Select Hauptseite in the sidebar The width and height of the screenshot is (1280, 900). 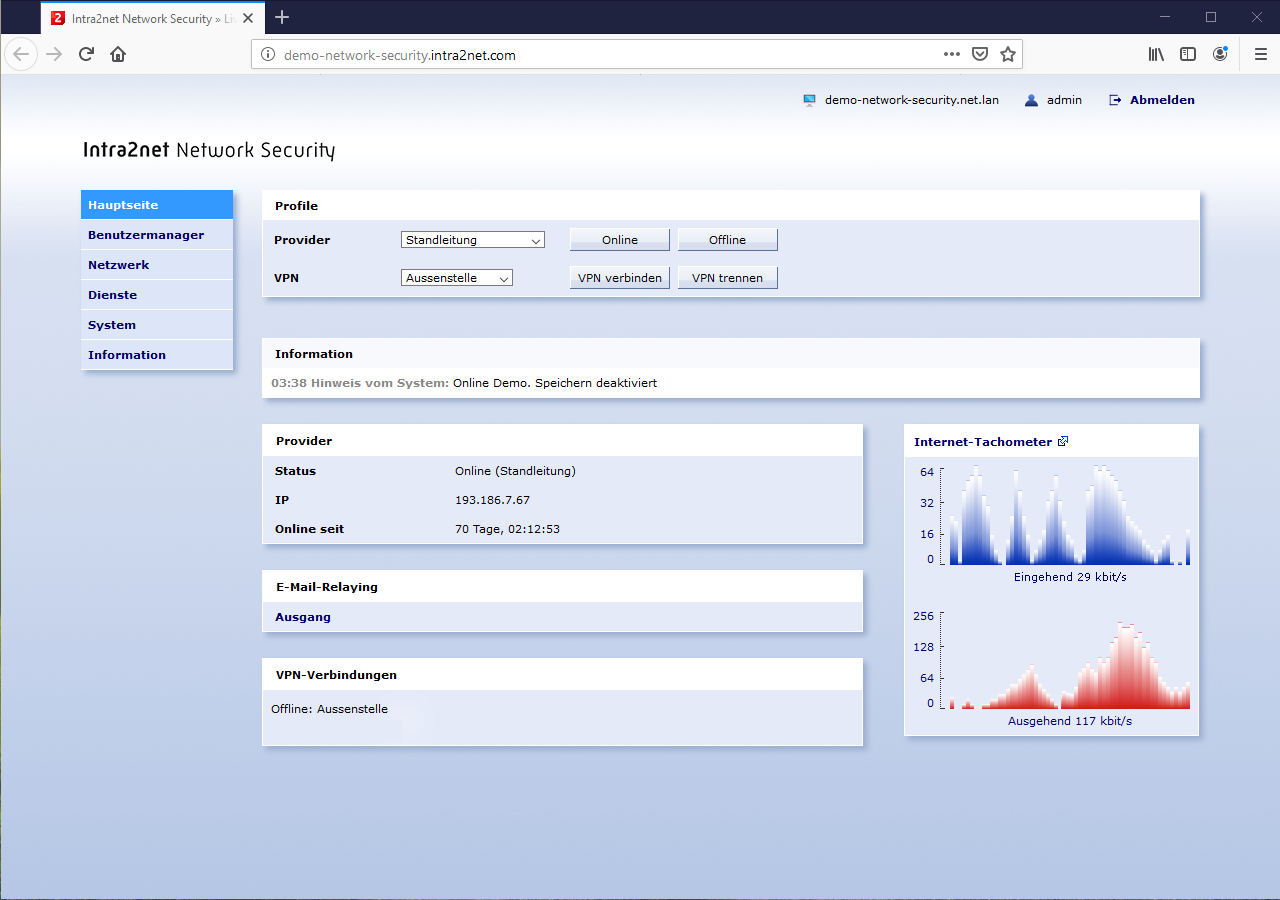(157, 205)
